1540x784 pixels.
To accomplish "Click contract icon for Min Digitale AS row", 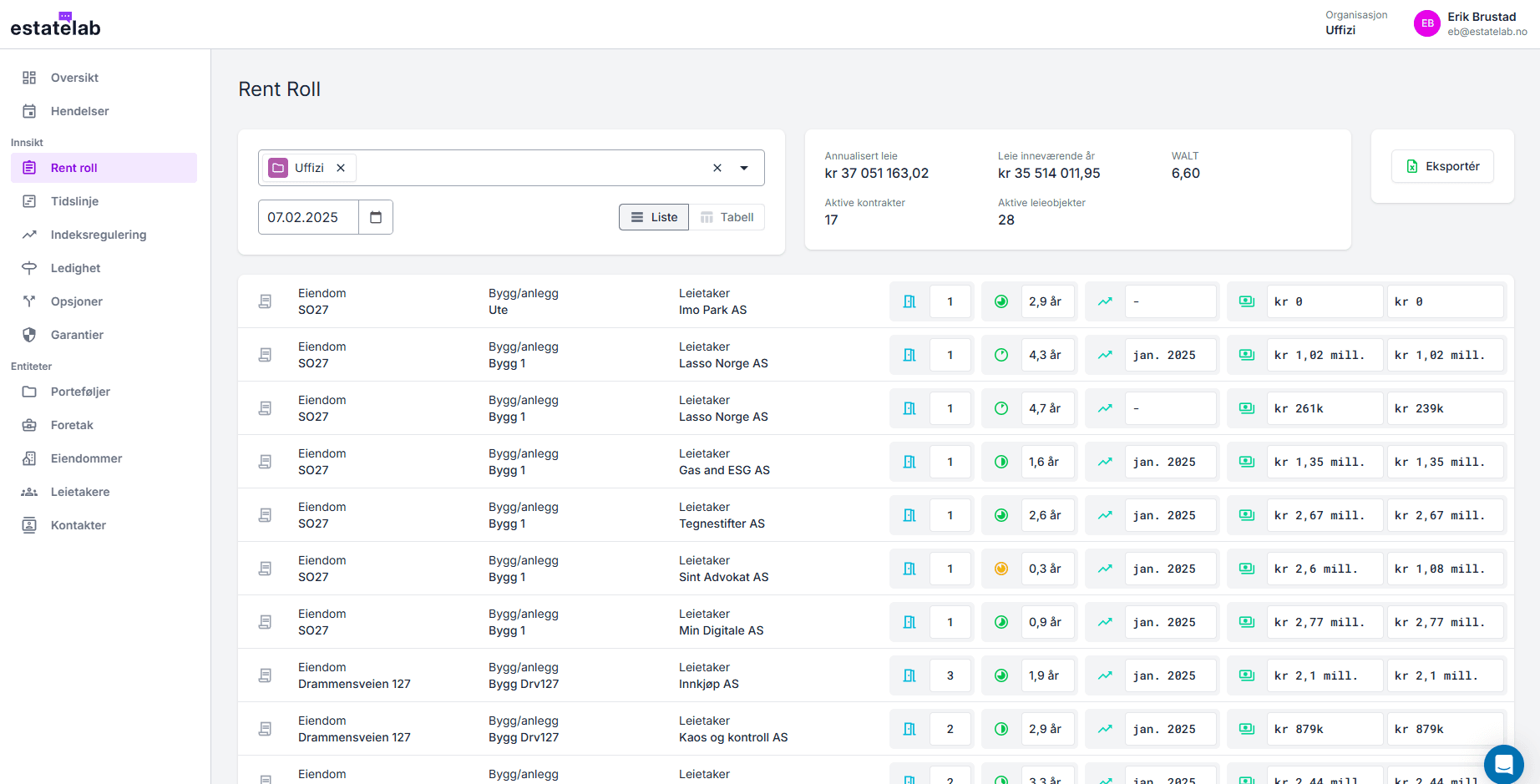I will pyautogui.click(x=265, y=622).
